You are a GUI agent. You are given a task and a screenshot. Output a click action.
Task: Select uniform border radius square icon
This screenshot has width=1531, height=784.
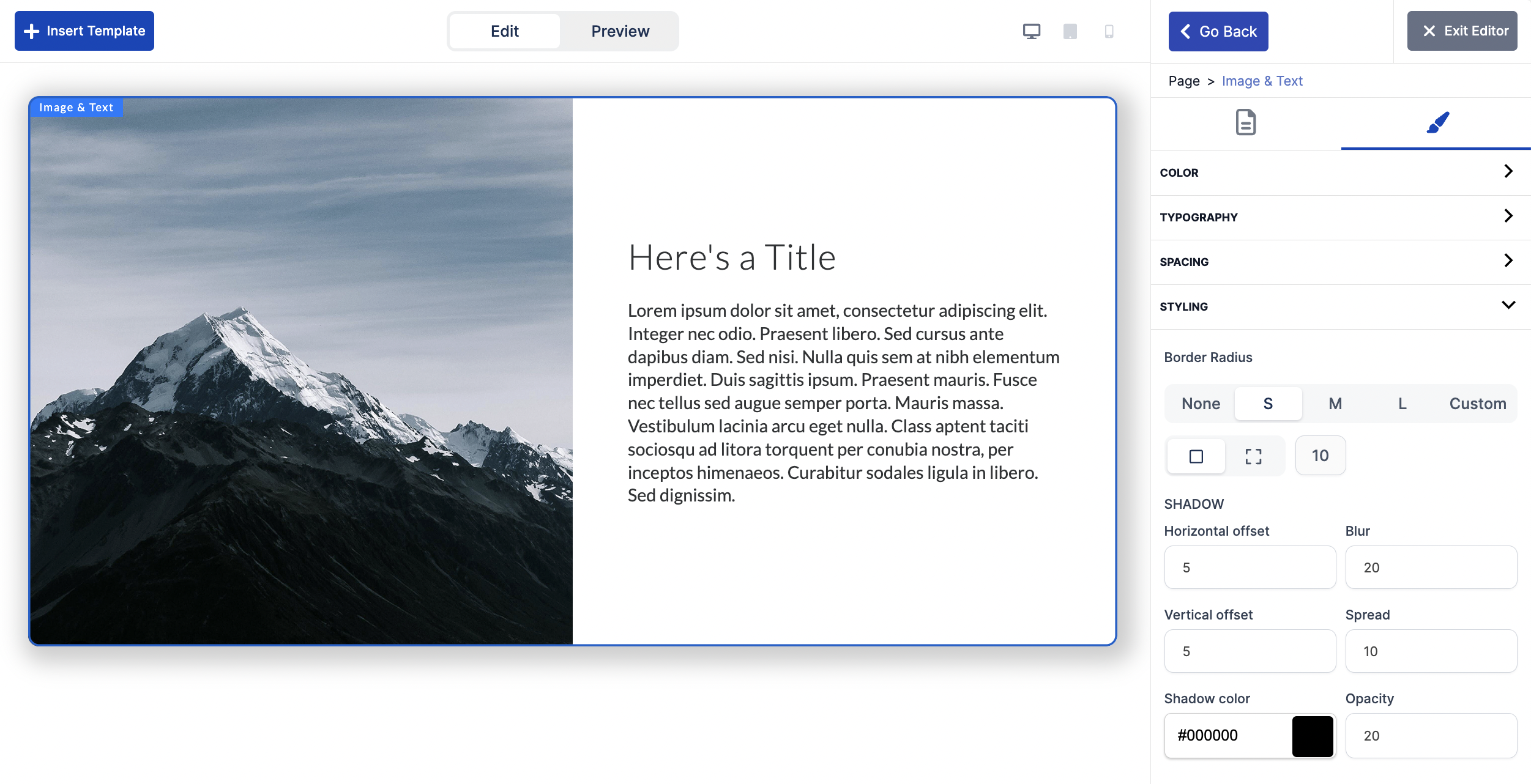click(1196, 456)
